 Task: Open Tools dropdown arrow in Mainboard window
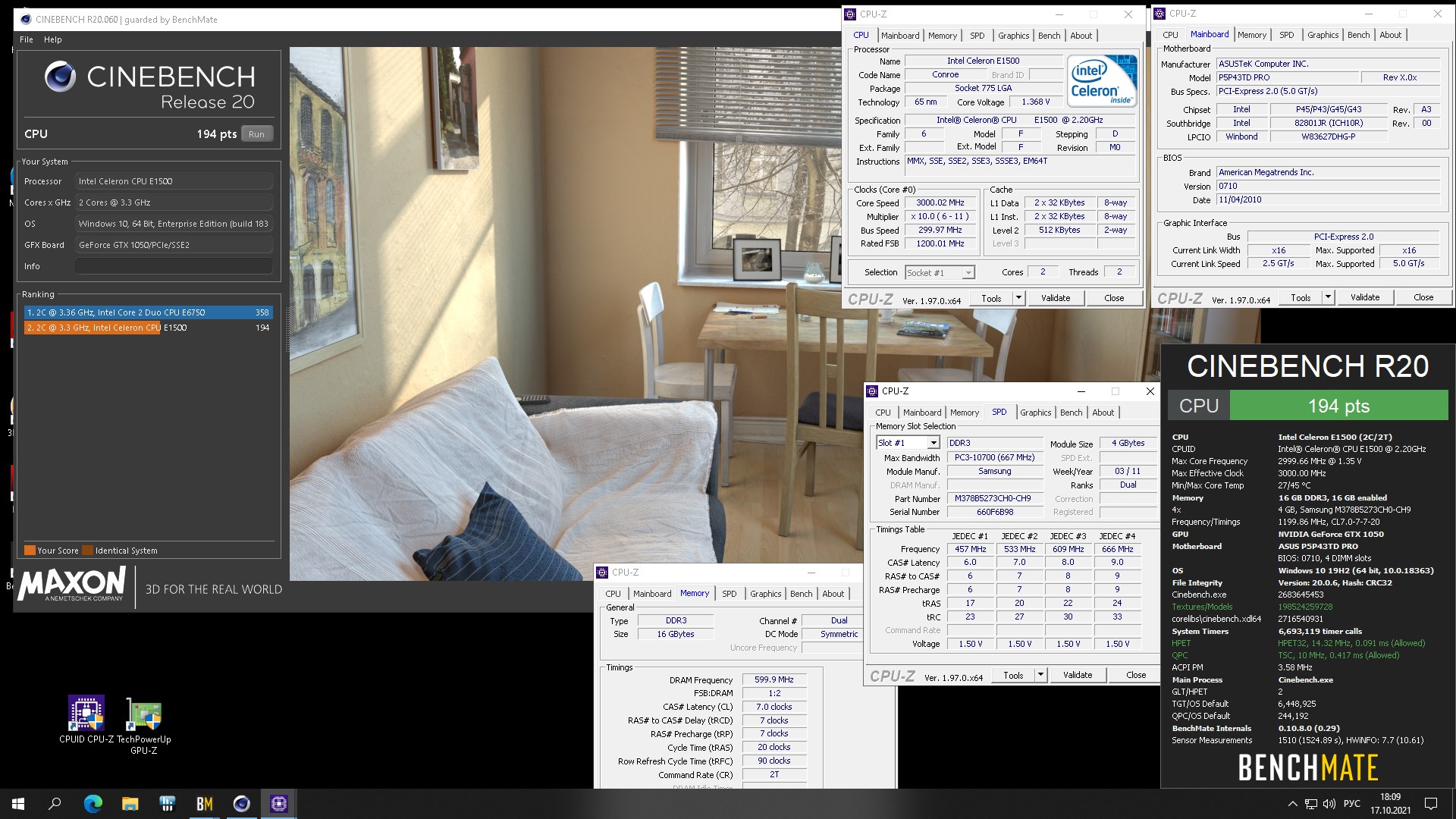1328,297
